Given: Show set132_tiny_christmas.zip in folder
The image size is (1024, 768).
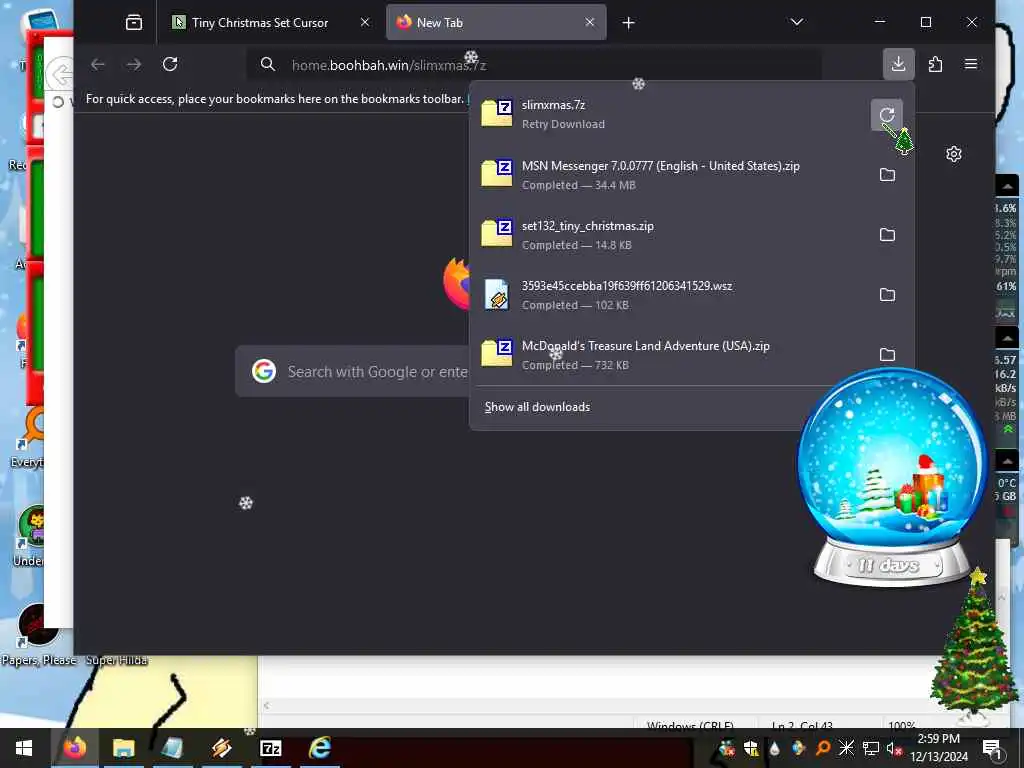Looking at the screenshot, I should (x=887, y=234).
